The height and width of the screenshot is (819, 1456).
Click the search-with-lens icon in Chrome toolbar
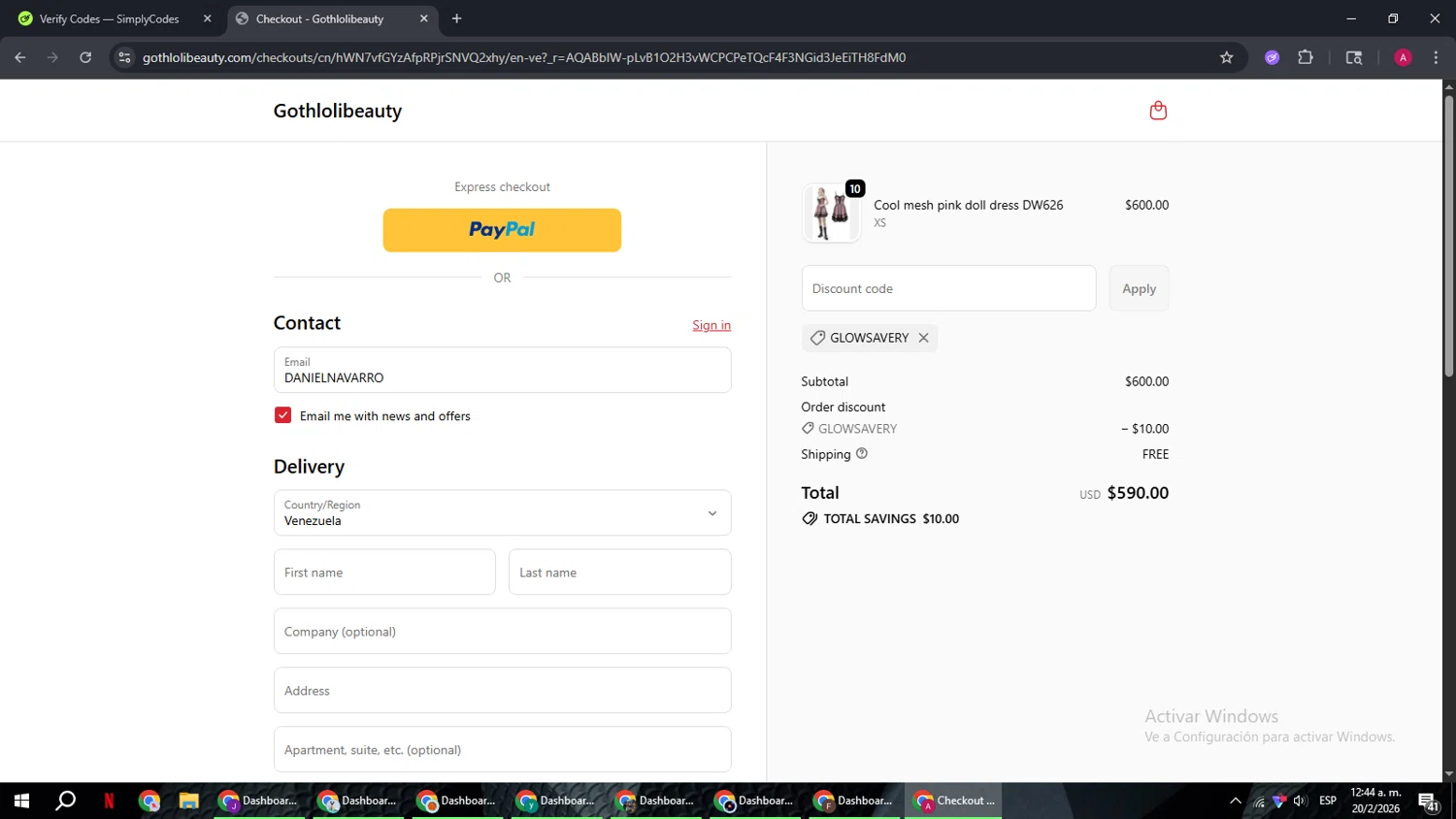[1354, 57]
